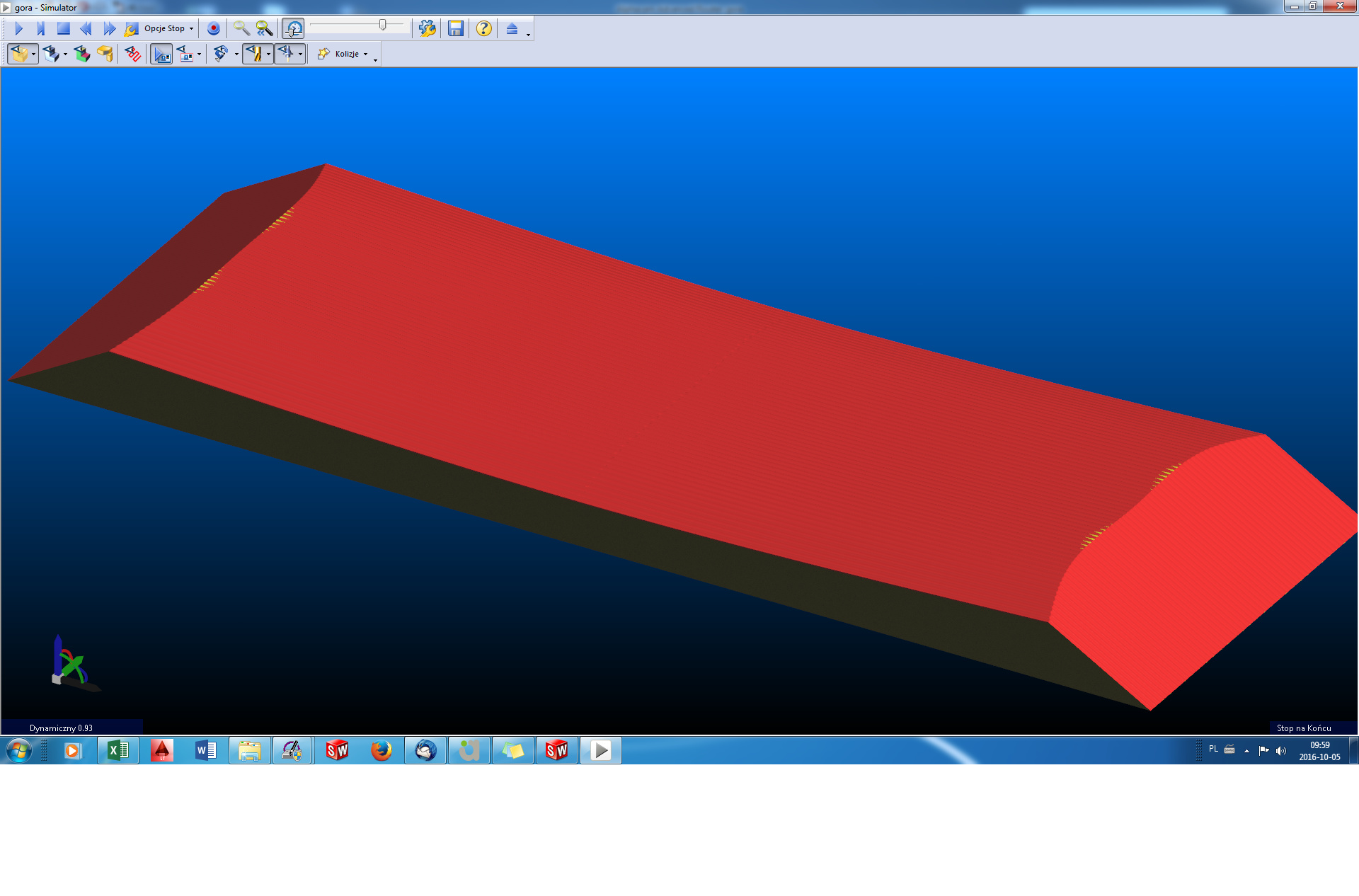Click the fast-forward double-arrow icon
Screen dimensions: 1359x896
(x=109, y=29)
